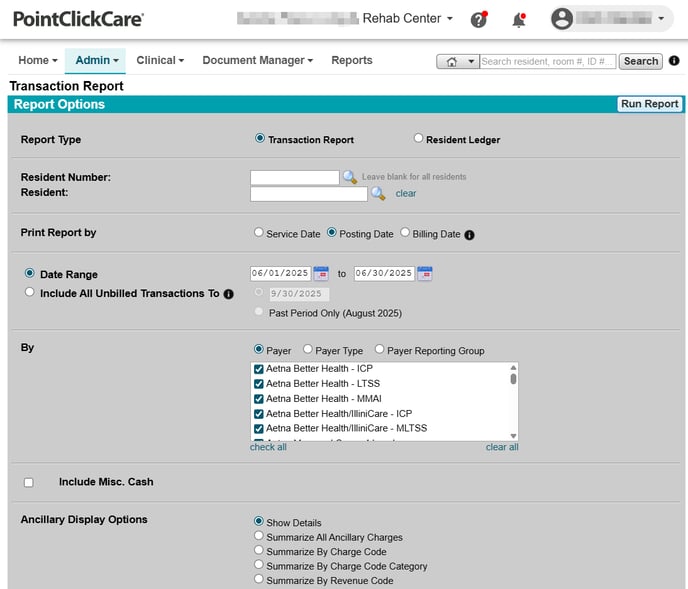Click the user profile avatar icon

click(x=562, y=18)
